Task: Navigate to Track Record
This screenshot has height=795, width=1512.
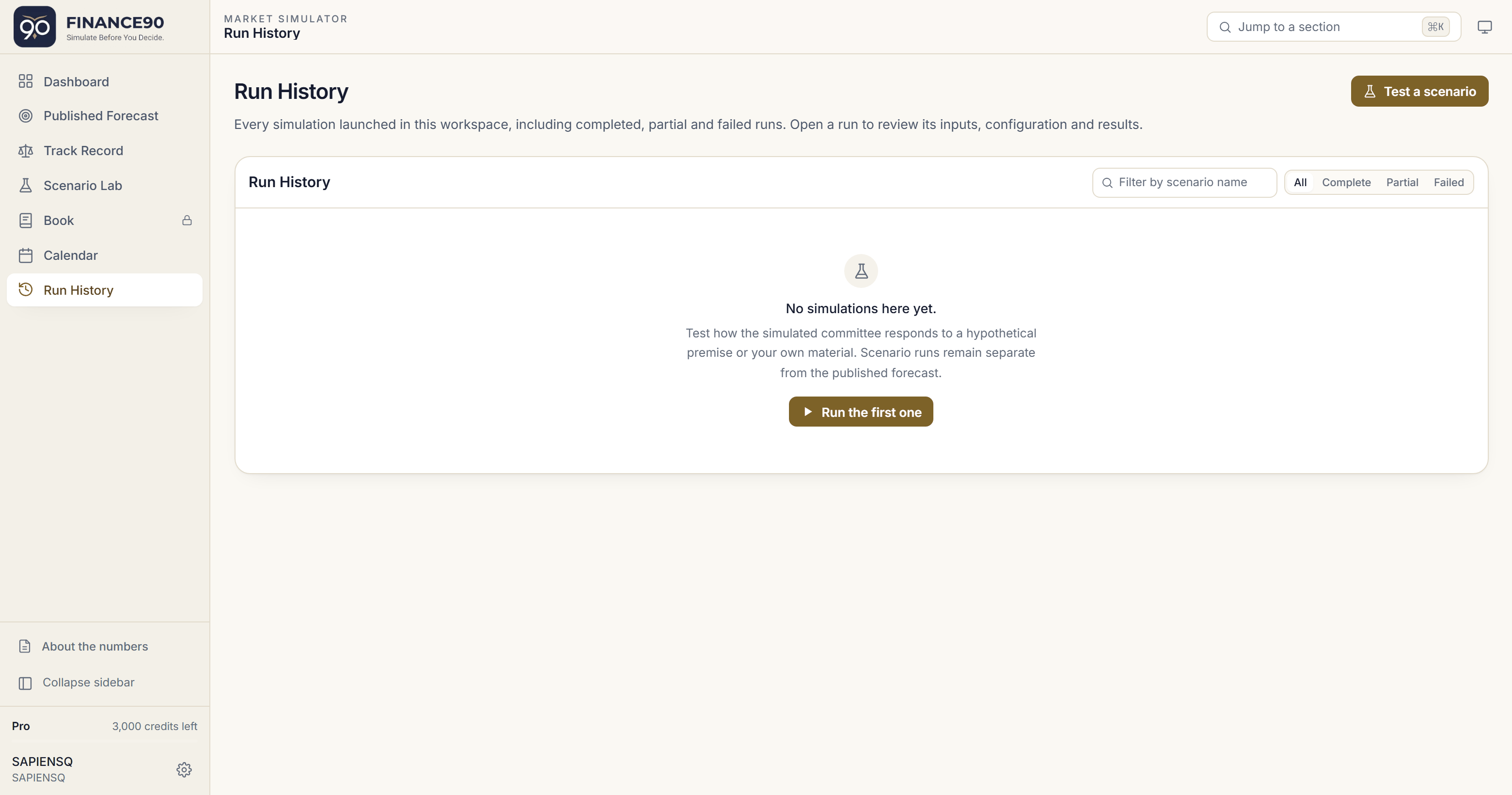Action: pos(105,151)
